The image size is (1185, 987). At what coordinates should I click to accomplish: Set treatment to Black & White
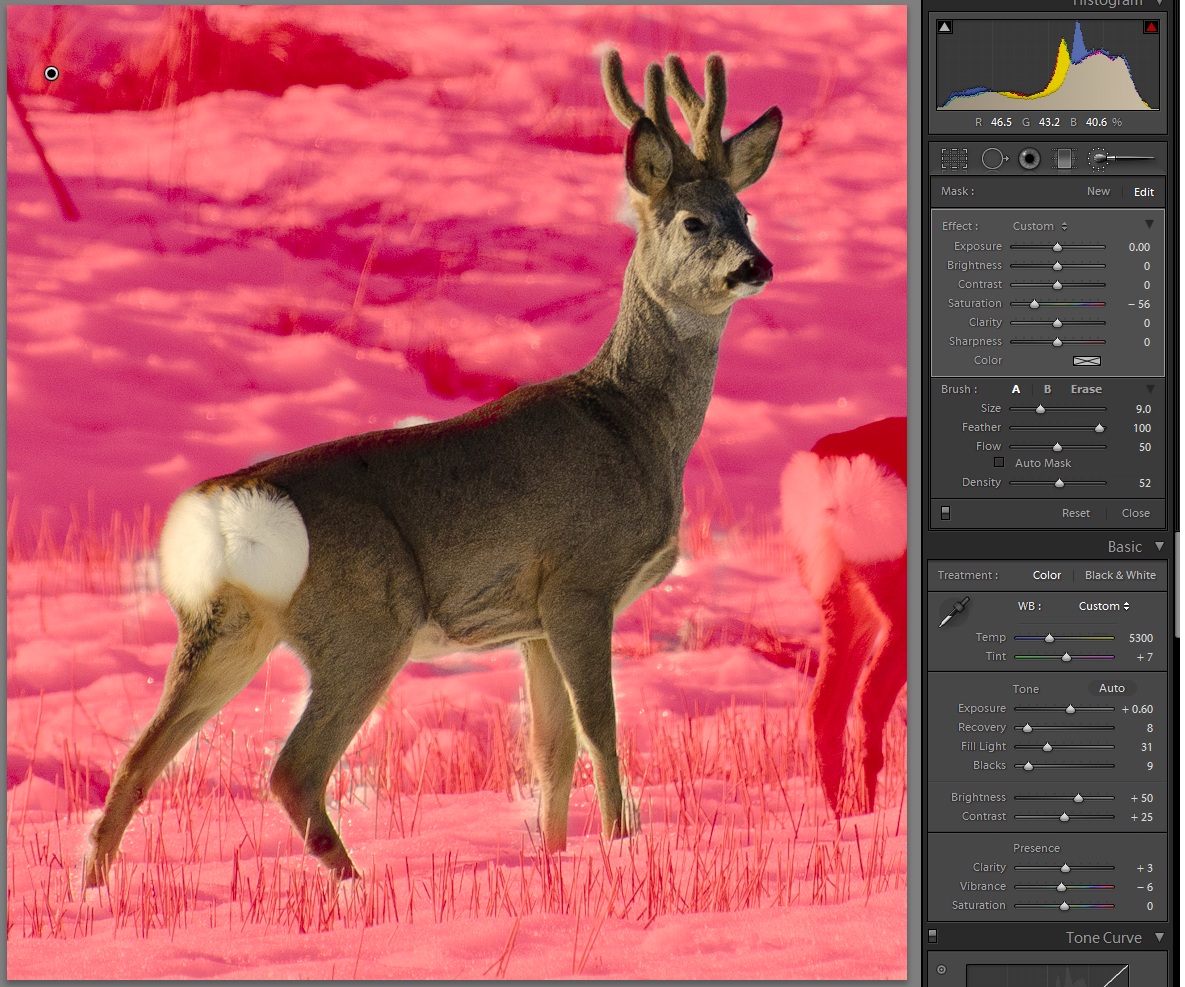pos(1120,575)
